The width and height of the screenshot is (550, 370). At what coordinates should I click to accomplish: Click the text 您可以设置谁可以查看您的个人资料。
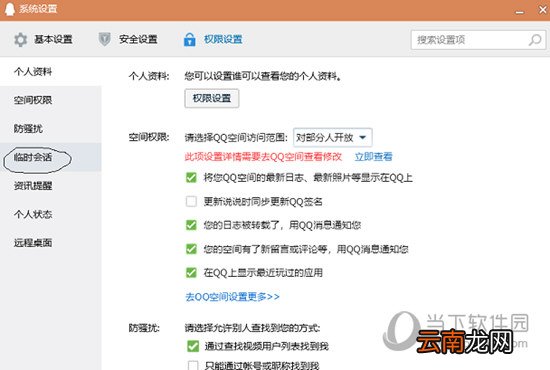[263, 76]
